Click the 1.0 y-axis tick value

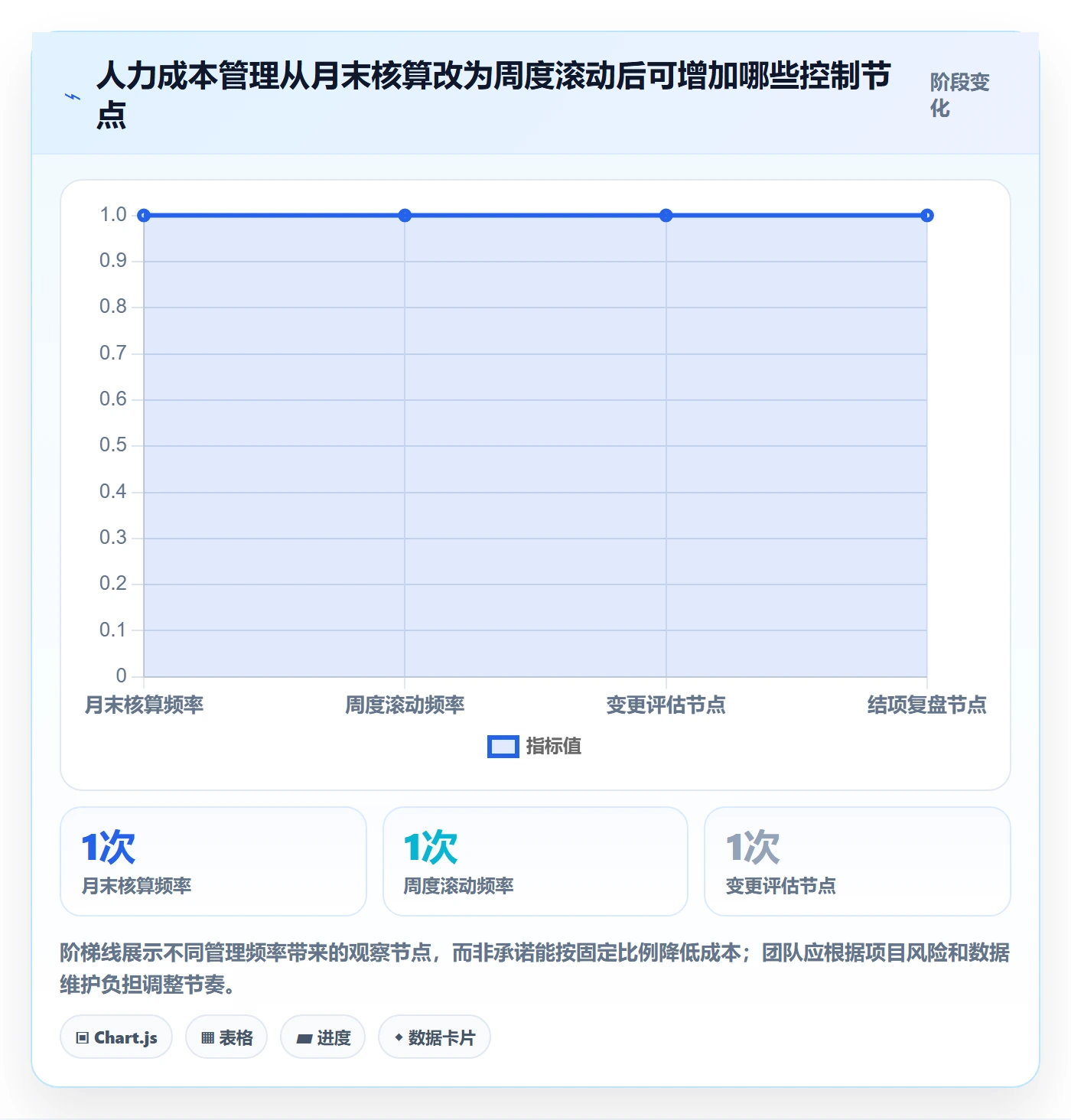coord(113,215)
